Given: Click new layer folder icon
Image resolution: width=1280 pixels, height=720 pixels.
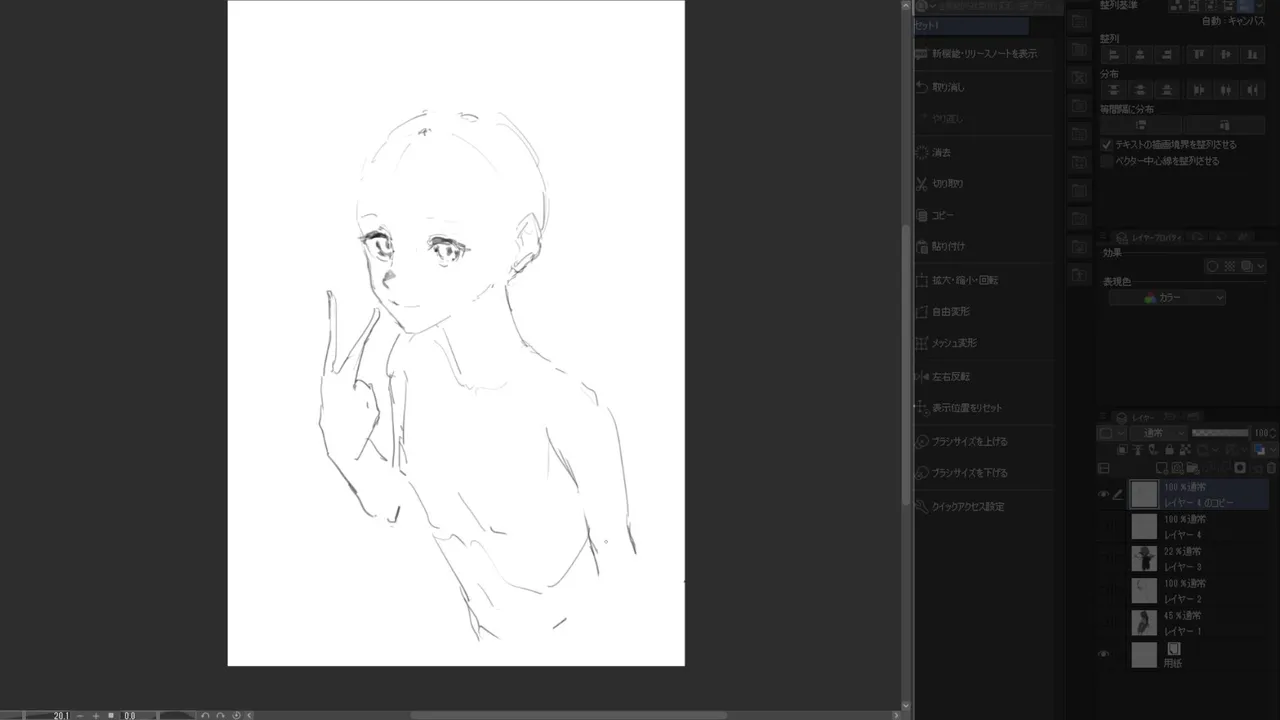Looking at the screenshot, I should (1195, 468).
